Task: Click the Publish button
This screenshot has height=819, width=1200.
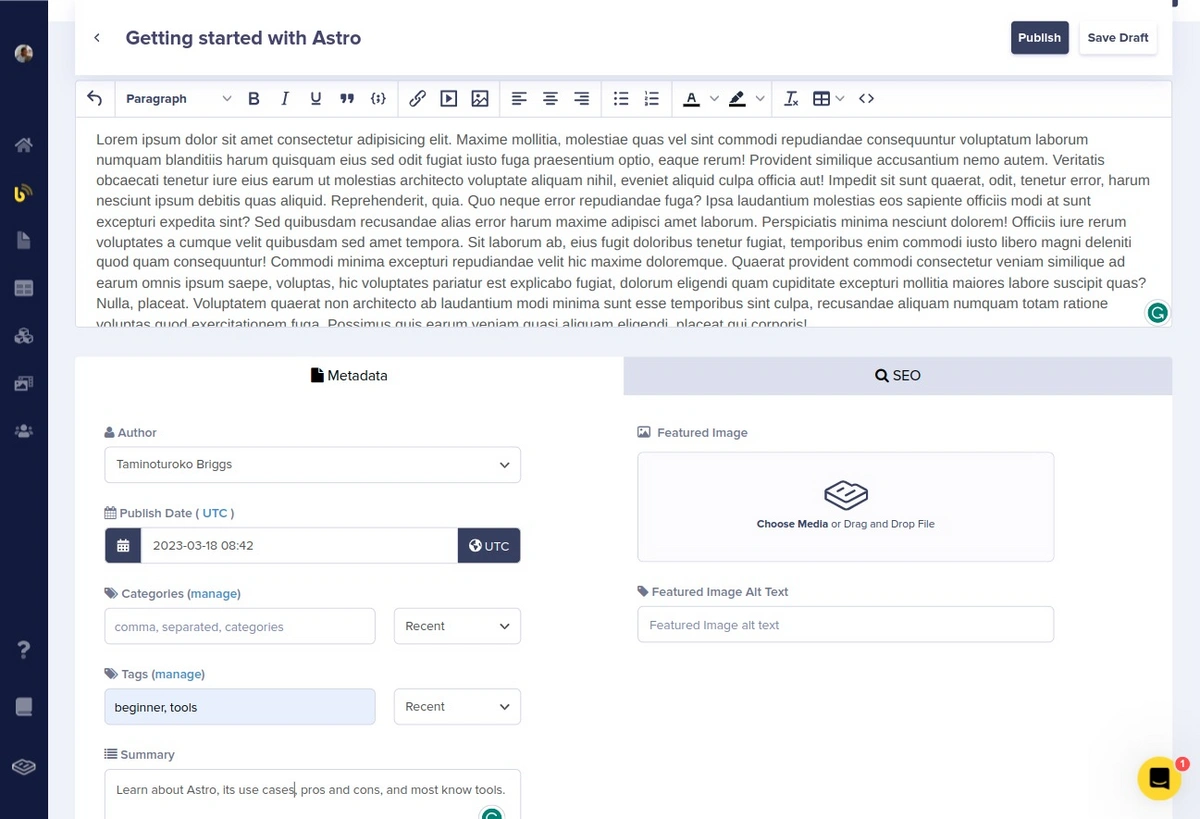Action: click(1040, 38)
